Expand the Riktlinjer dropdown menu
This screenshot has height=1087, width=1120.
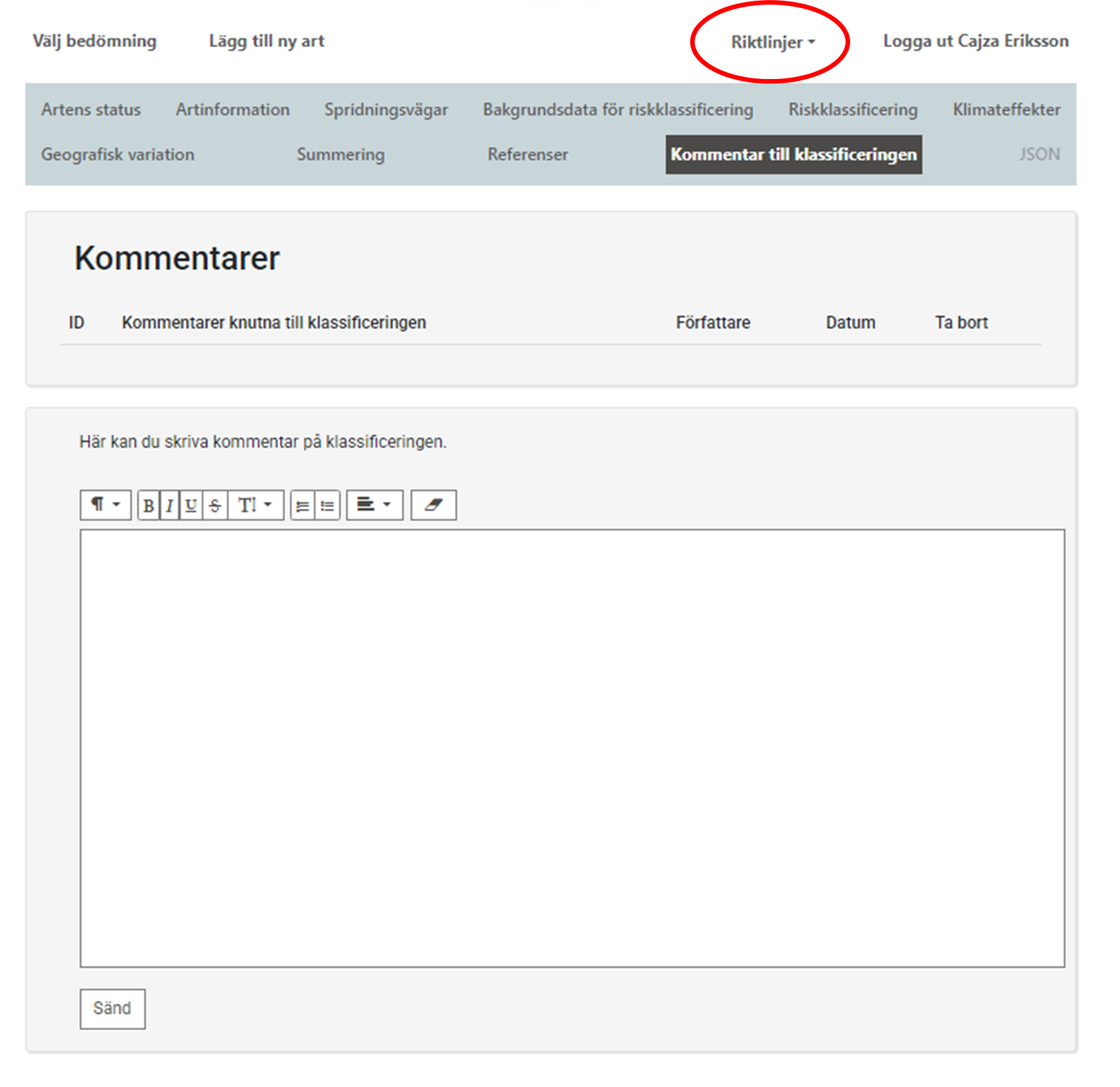pos(772,42)
